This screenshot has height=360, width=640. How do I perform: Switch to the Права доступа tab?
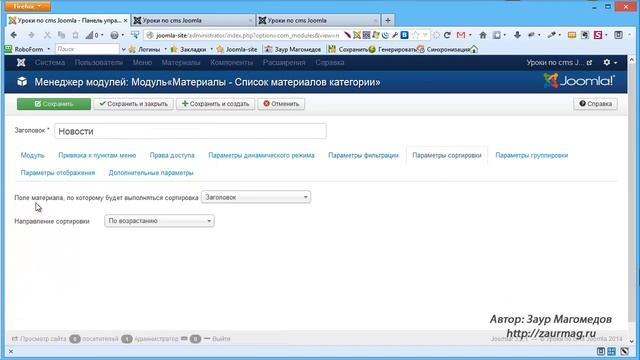tap(172, 155)
